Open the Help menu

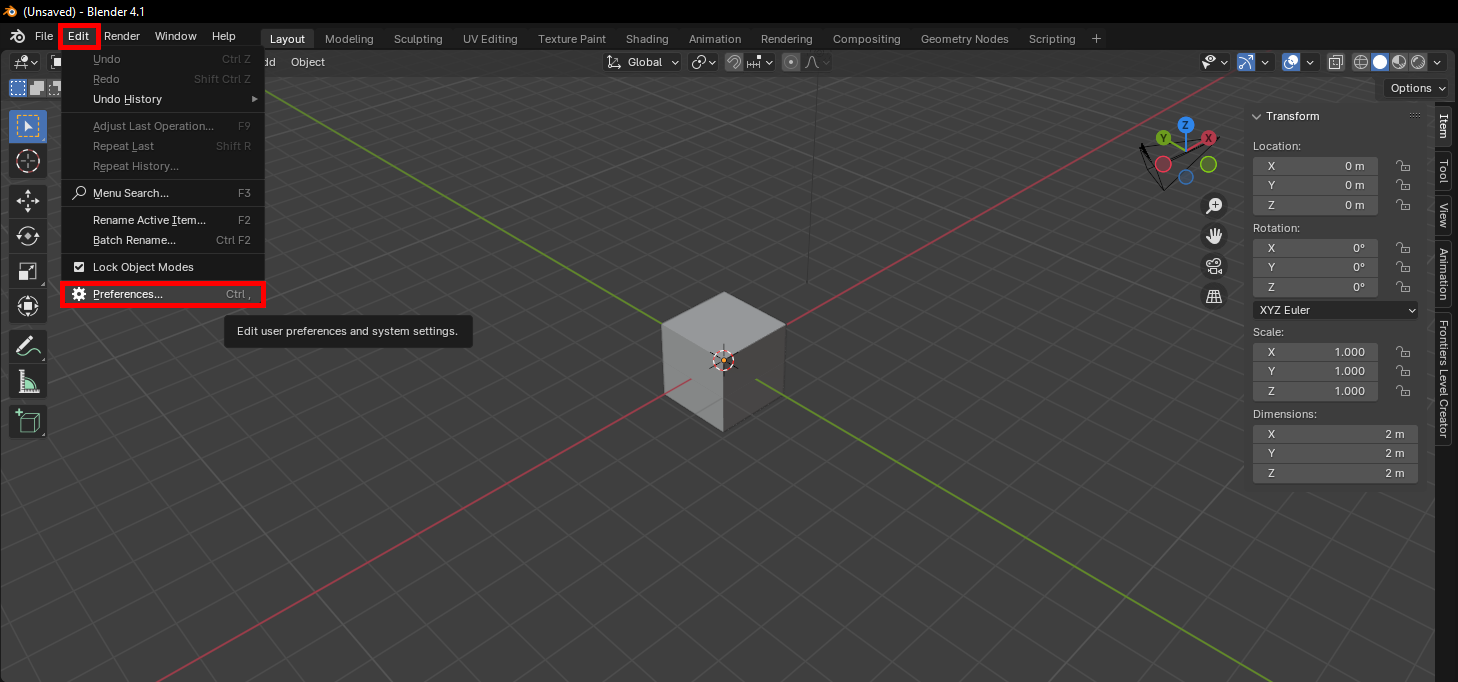pyautogui.click(x=224, y=36)
